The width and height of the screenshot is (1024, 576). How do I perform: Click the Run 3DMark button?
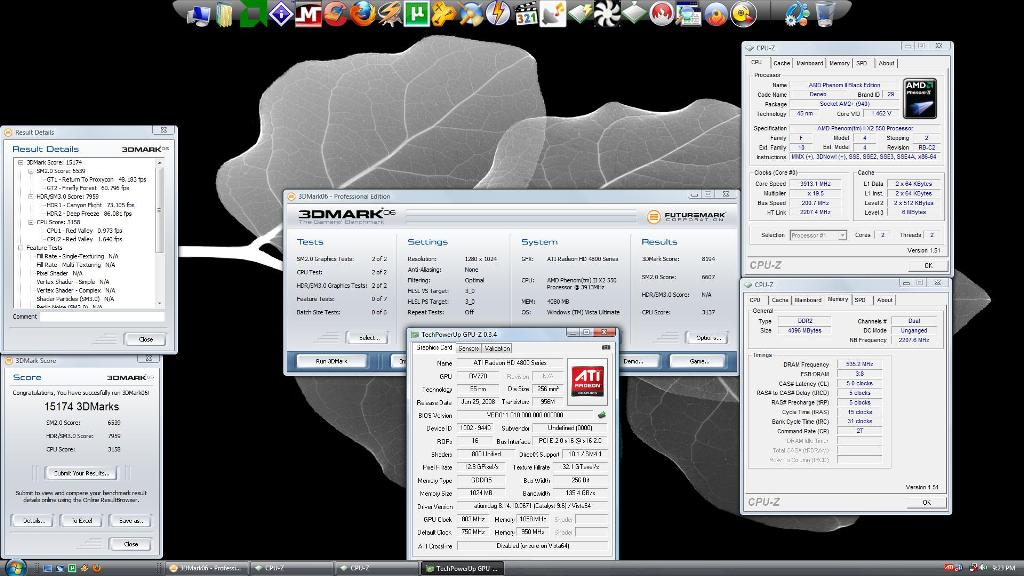point(332,361)
